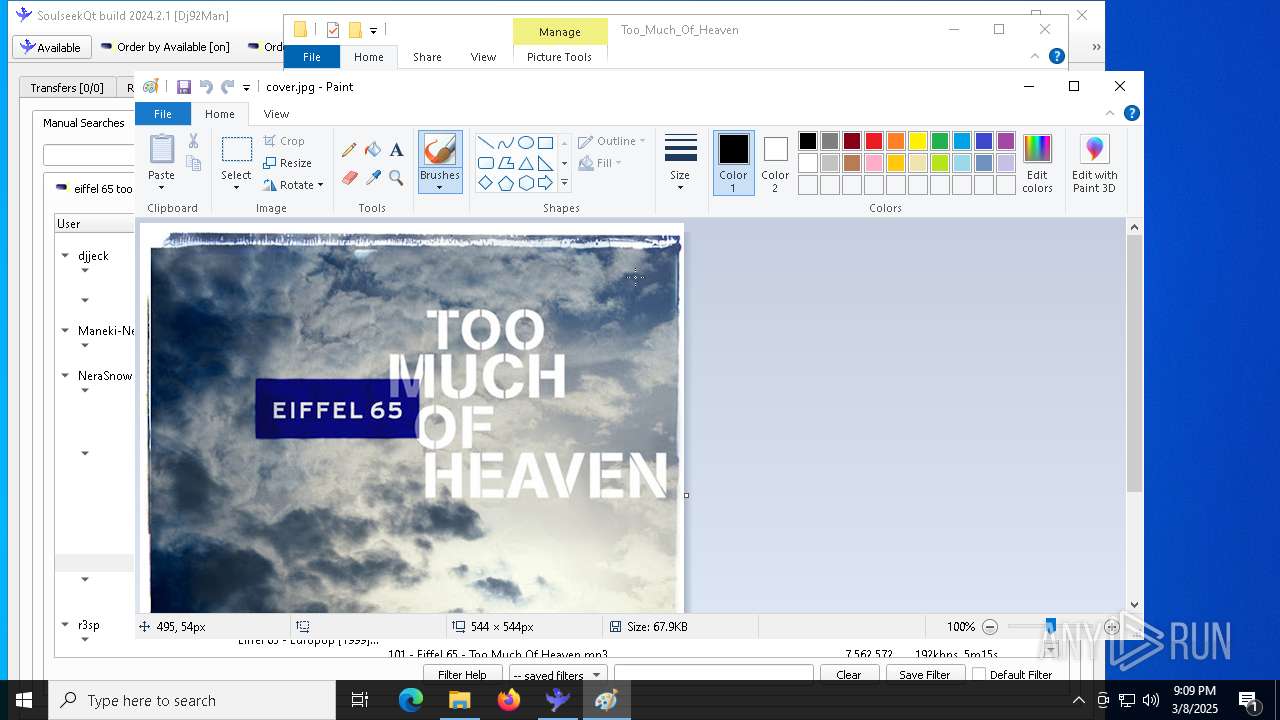Click the Cut scissors icon
The width and height of the screenshot is (1280, 720).
194,141
